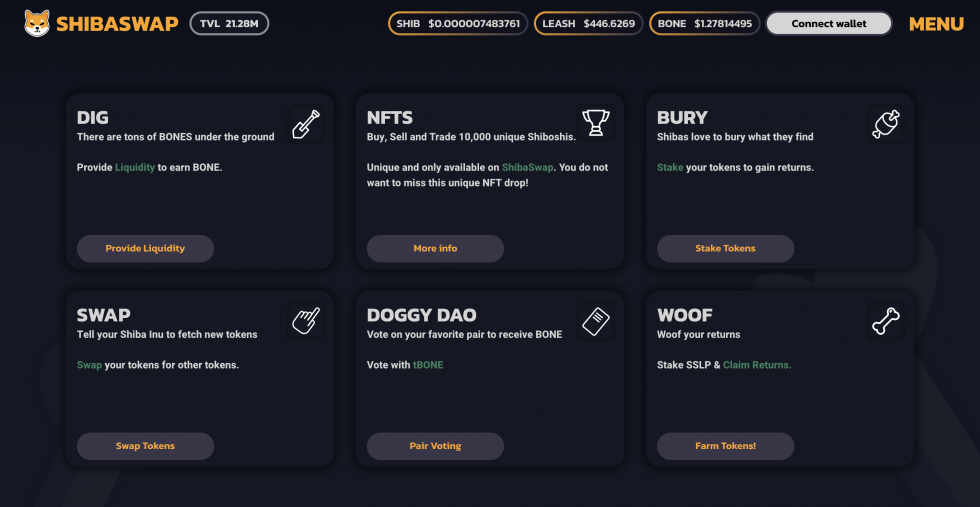Open the Pair Voting button
This screenshot has height=507, width=980.
pyautogui.click(x=435, y=446)
